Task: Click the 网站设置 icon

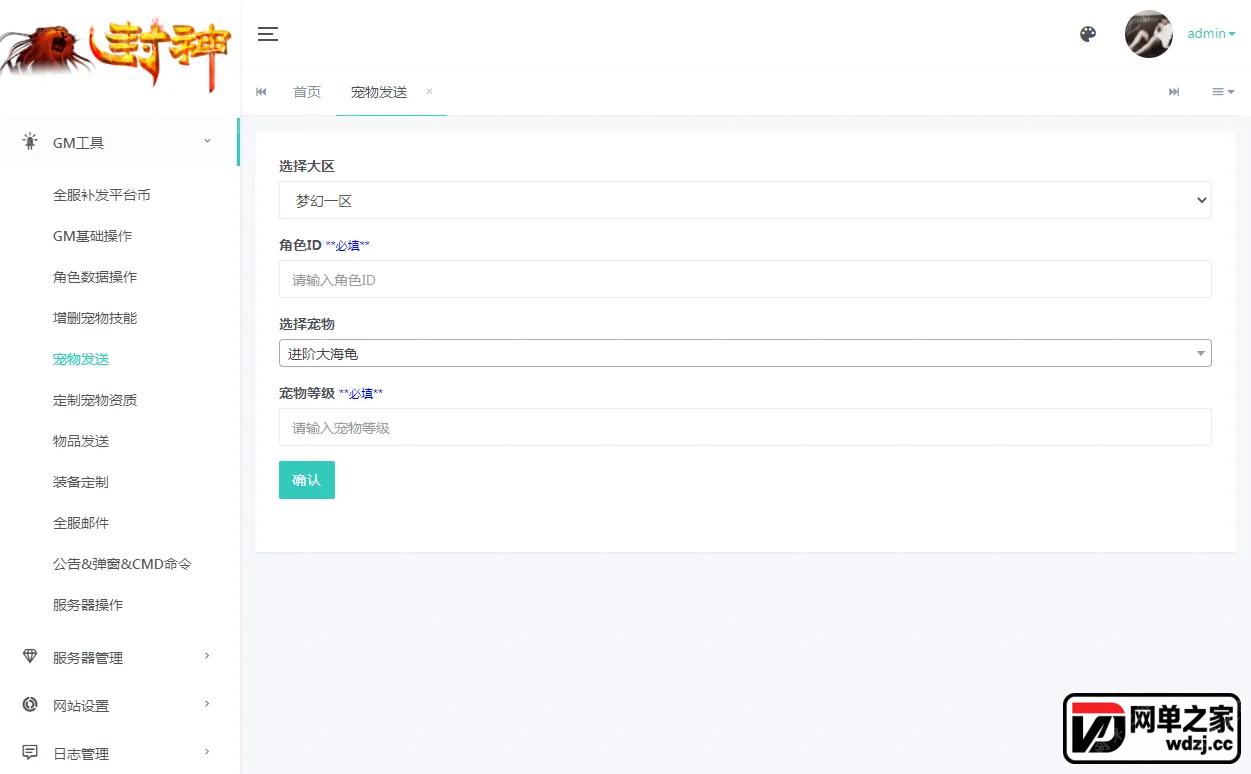Action: click(30, 705)
